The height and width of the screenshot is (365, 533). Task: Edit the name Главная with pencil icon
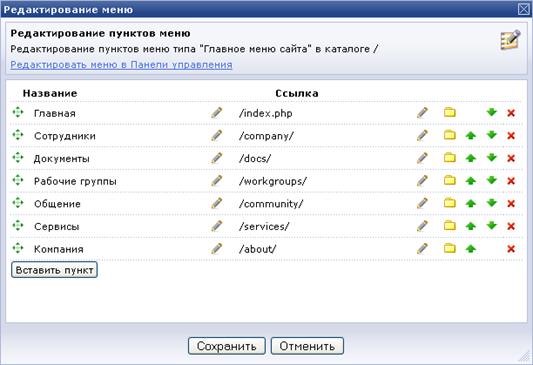pyautogui.click(x=217, y=112)
